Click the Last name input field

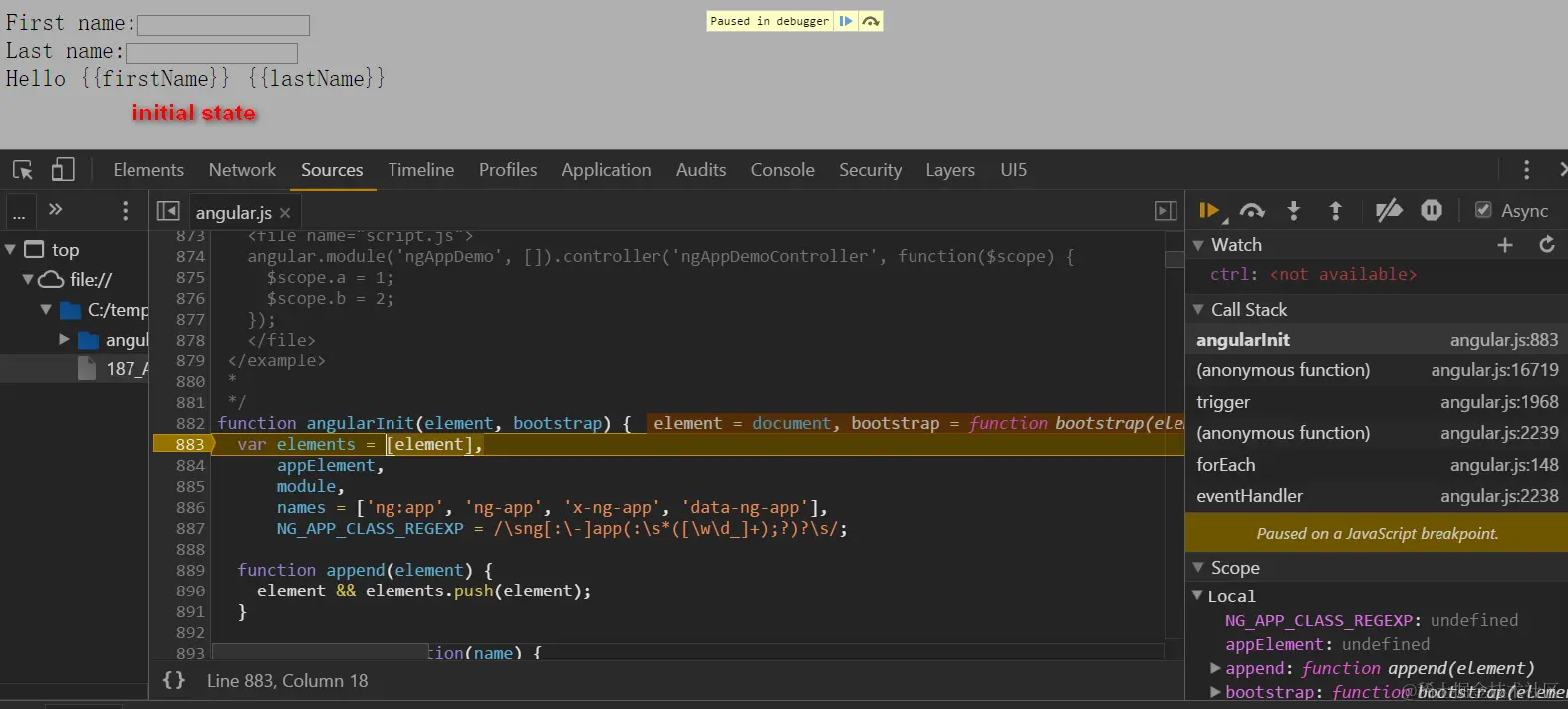click(x=212, y=53)
